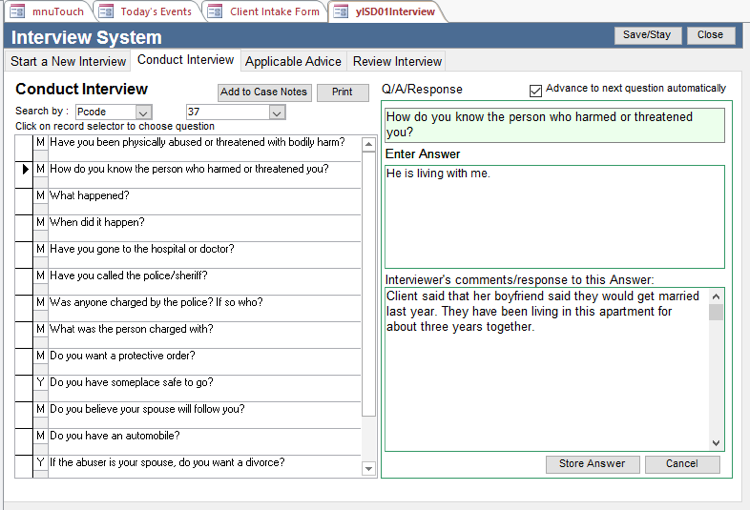Viewport: 750px width, 510px height.
Task: Click Cancel below the comments box
Action: click(x=682, y=464)
